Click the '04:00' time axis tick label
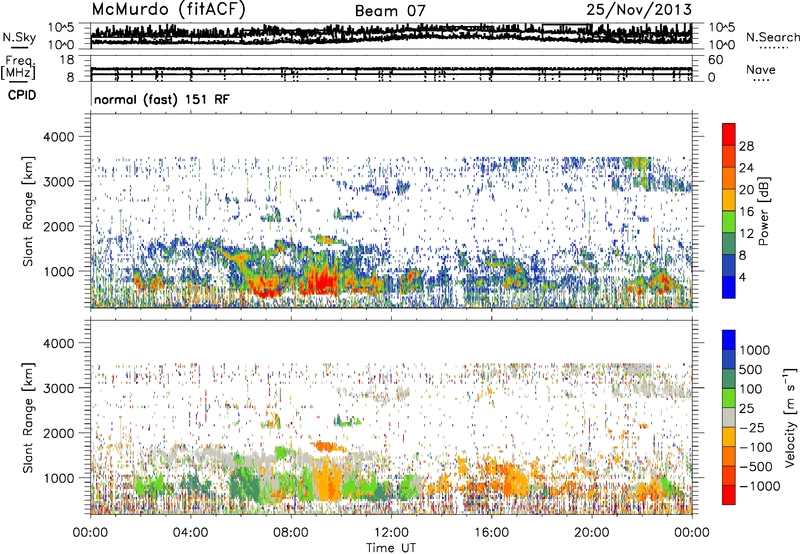 click(191, 533)
